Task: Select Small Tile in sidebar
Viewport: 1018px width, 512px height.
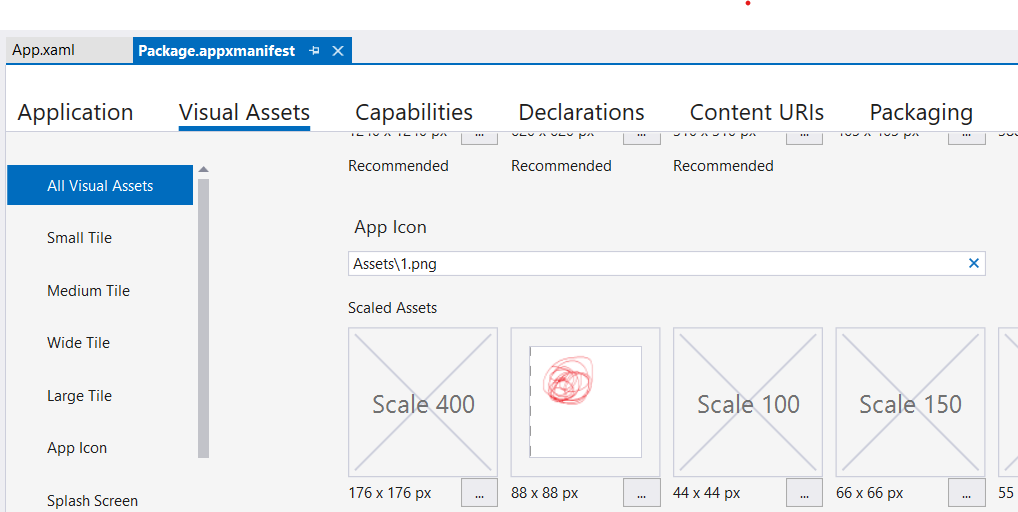Action: click(79, 238)
